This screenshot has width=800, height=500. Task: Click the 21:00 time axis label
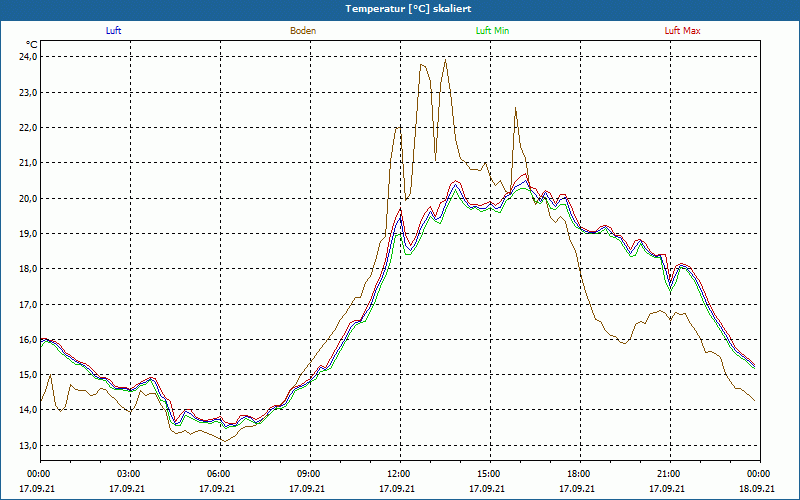(x=670, y=474)
